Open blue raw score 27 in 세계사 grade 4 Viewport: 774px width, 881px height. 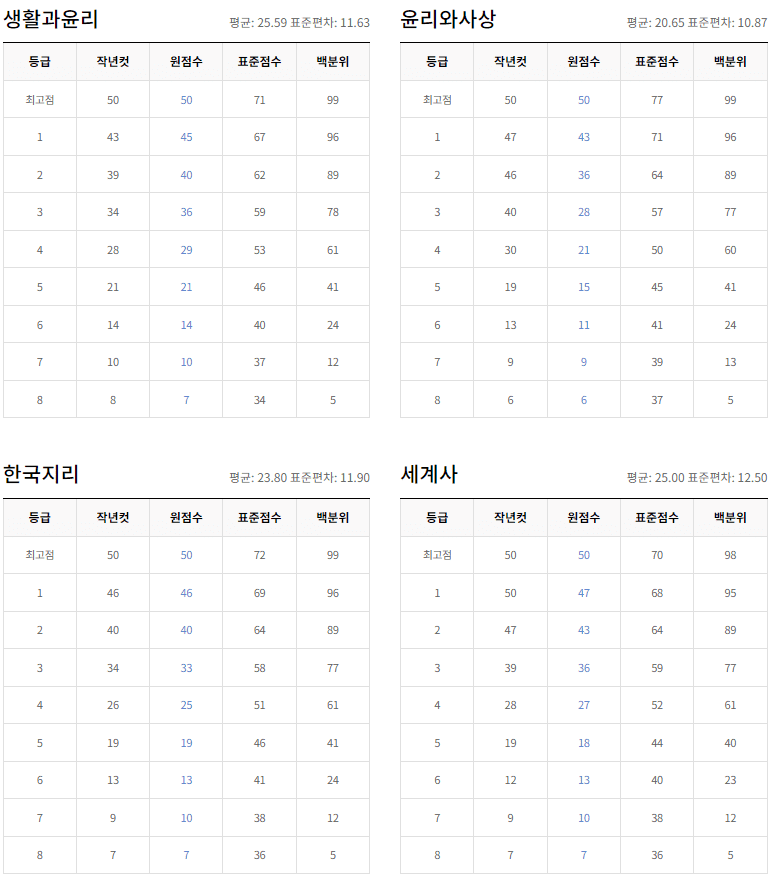(584, 705)
